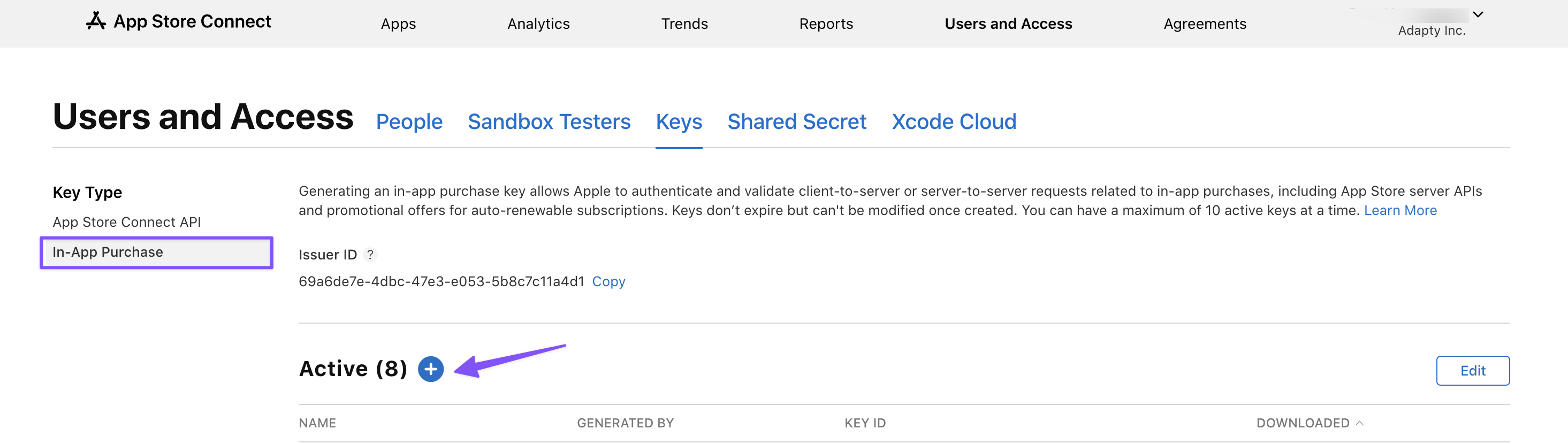Select the Keys tab

click(x=679, y=121)
